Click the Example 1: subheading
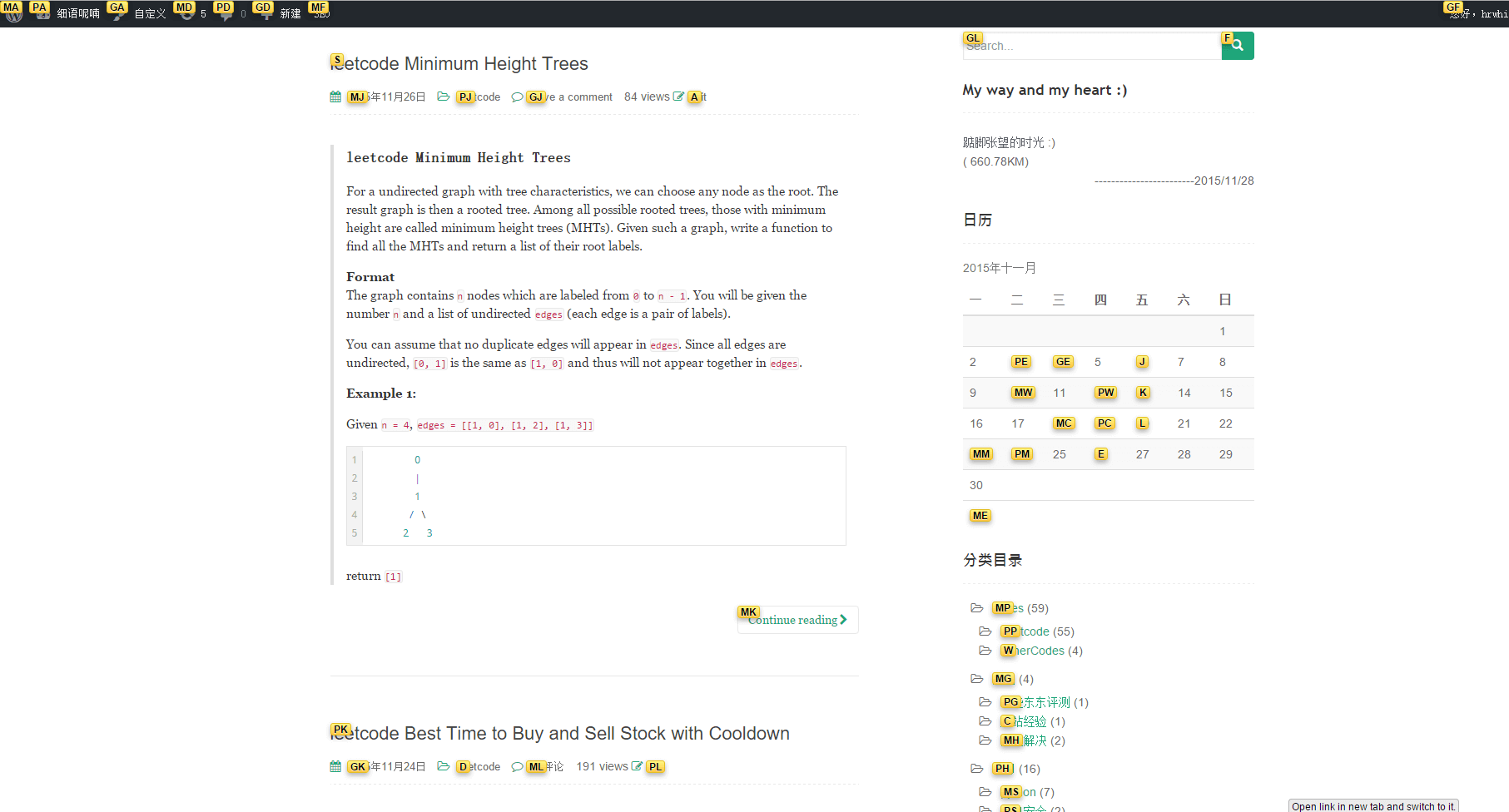This screenshot has height=812, width=1509. coord(381,394)
